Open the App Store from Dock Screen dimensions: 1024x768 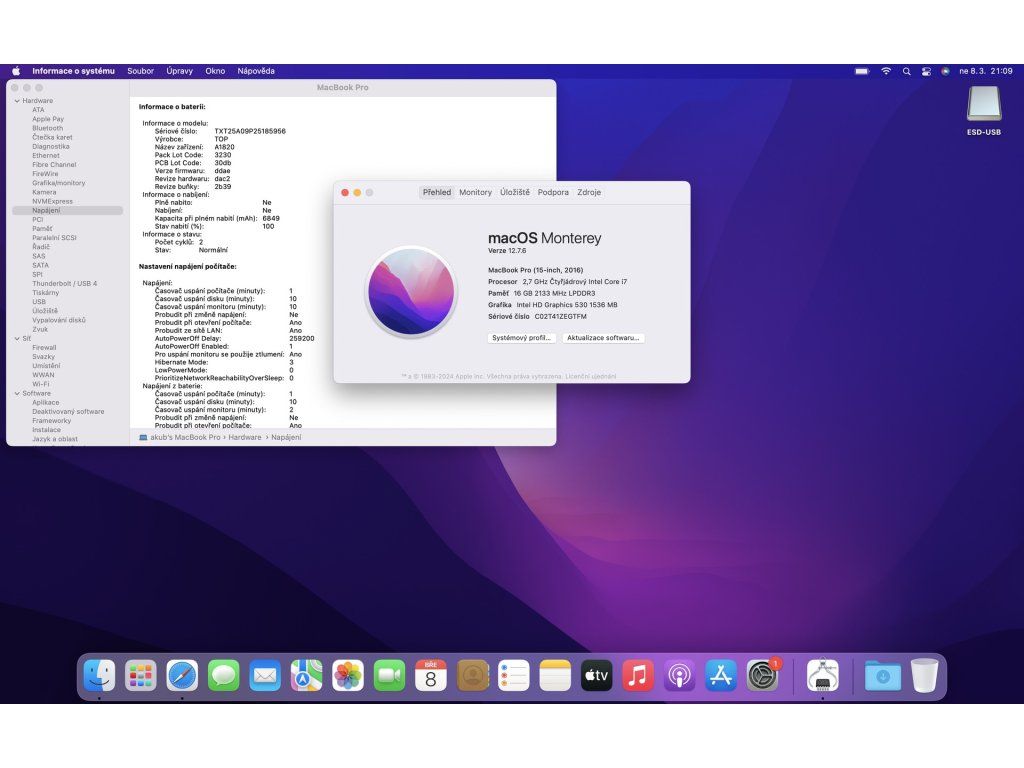(x=721, y=676)
